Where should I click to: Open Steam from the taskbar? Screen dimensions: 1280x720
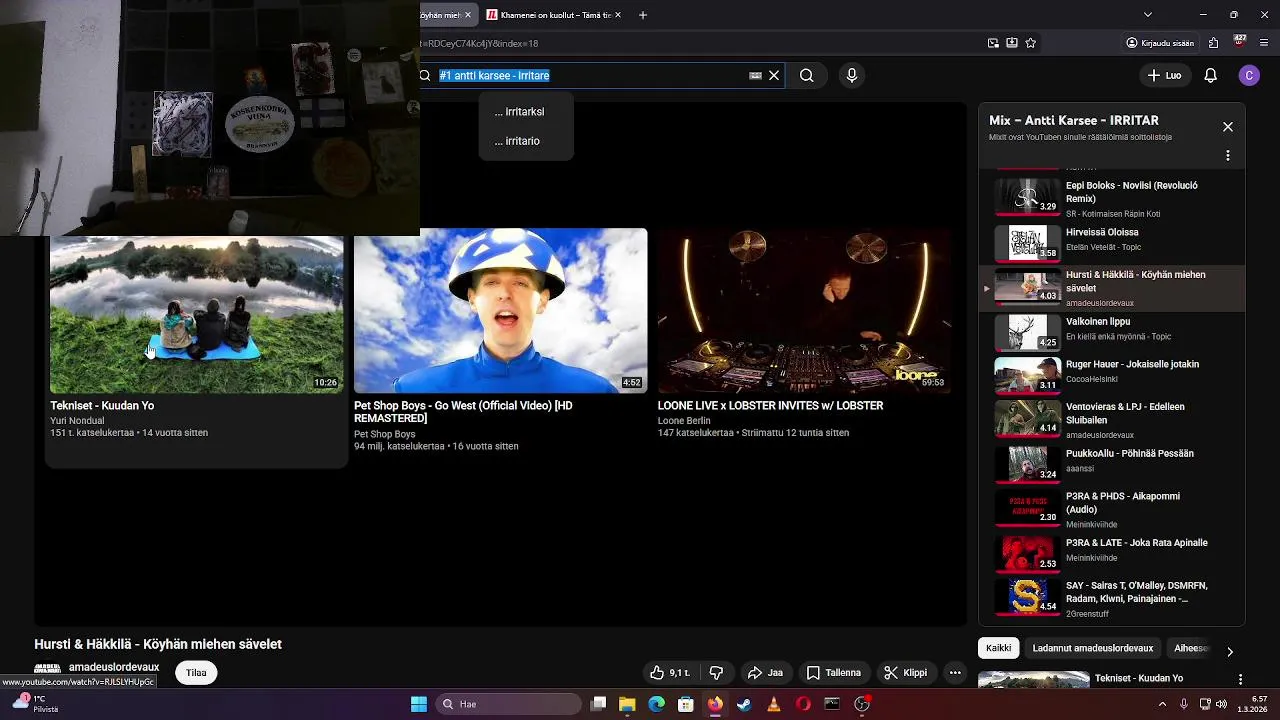click(744, 704)
